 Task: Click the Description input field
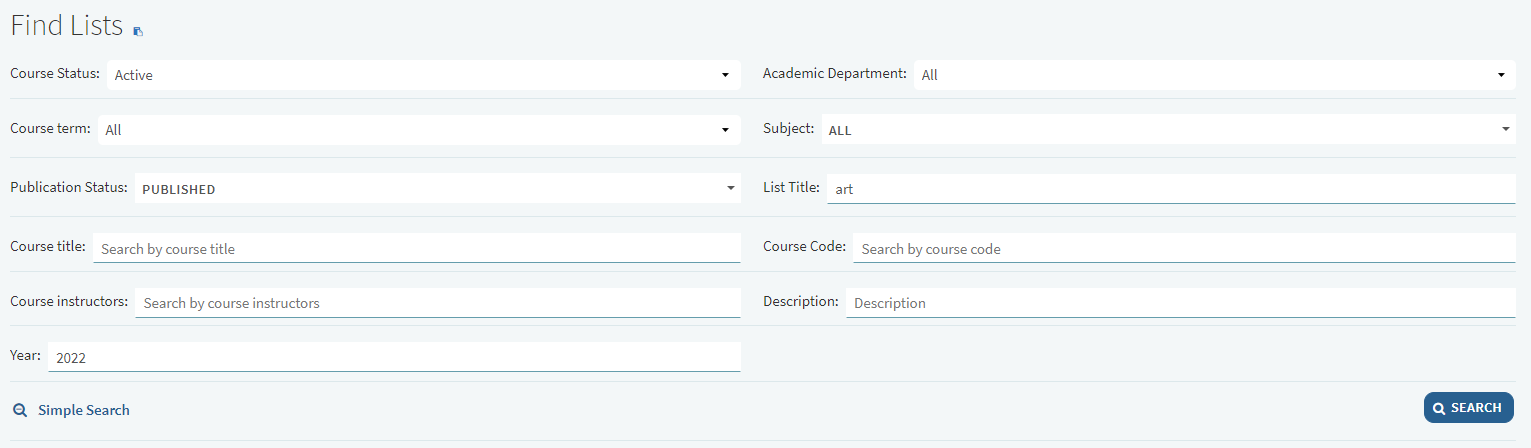pyautogui.click(x=1181, y=303)
